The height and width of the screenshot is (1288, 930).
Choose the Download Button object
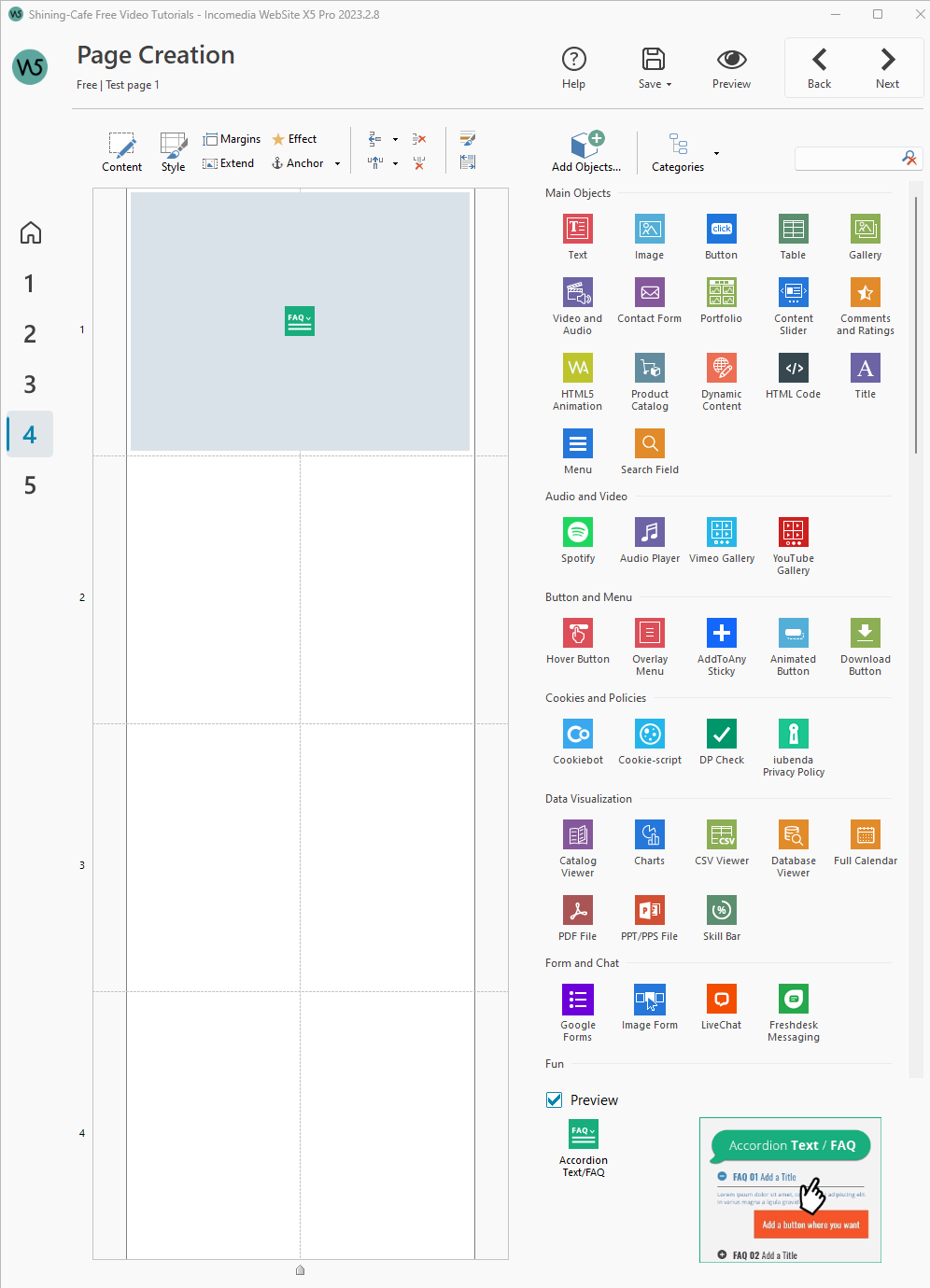(865, 633)
